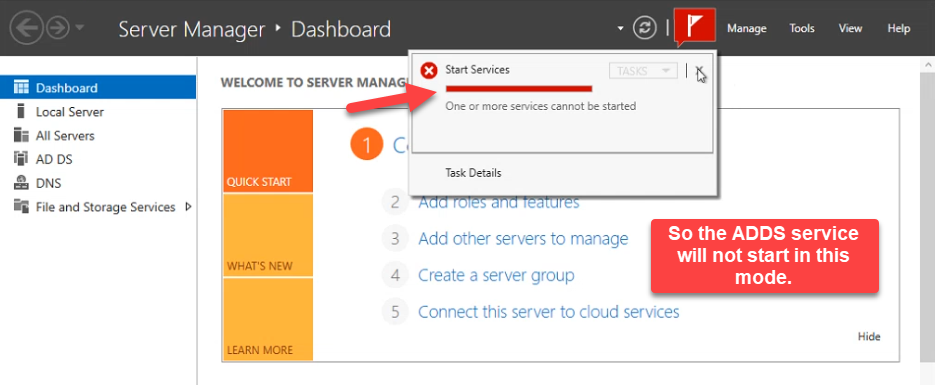Open the Tools menu

802,29
